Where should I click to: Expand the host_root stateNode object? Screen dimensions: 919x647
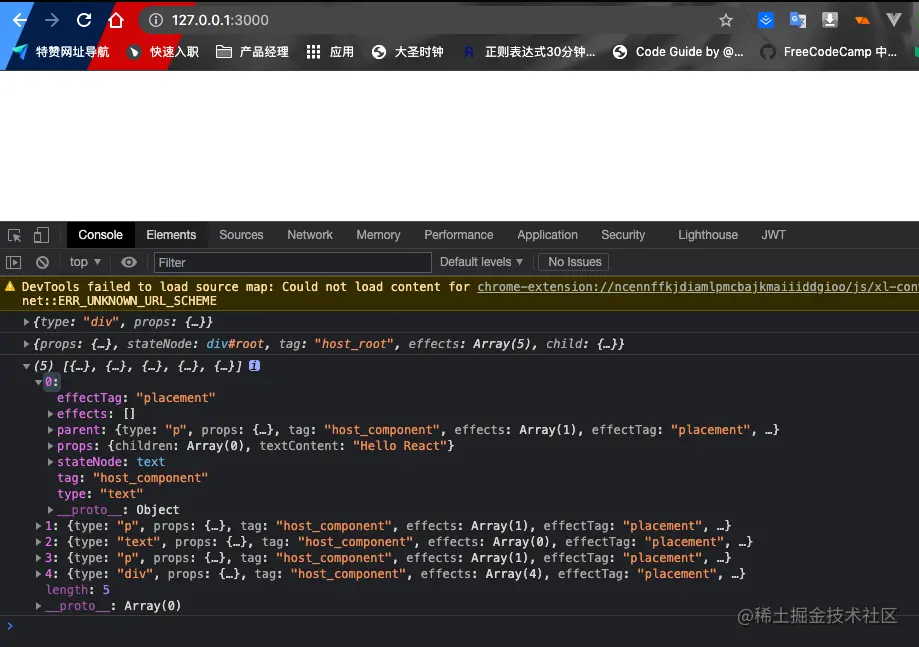[x=26, y=344]
